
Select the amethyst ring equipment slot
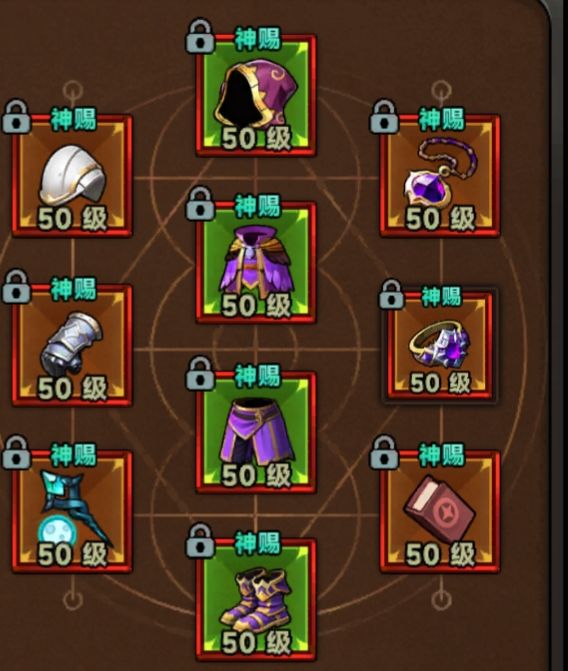[x=440, y=345]
